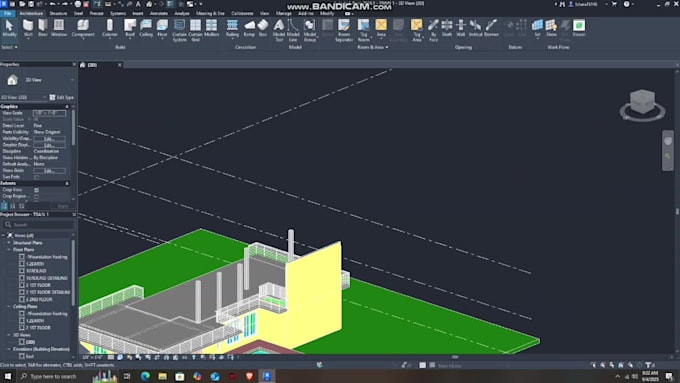The width and height of the screenshot is (680, 383).
Task: Select the Curtain Grid tool
Action: (x=195, y=30)
